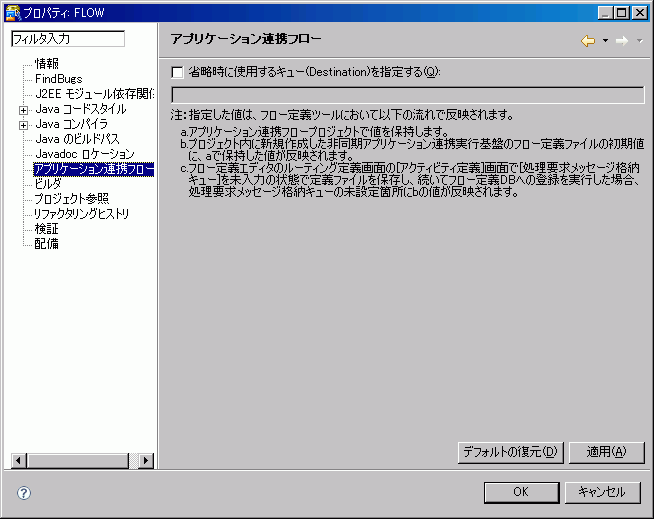The width and height of the screenshot is (654, 519).
Task: Click the help question mark icon
Action: (x=24, y=493)
